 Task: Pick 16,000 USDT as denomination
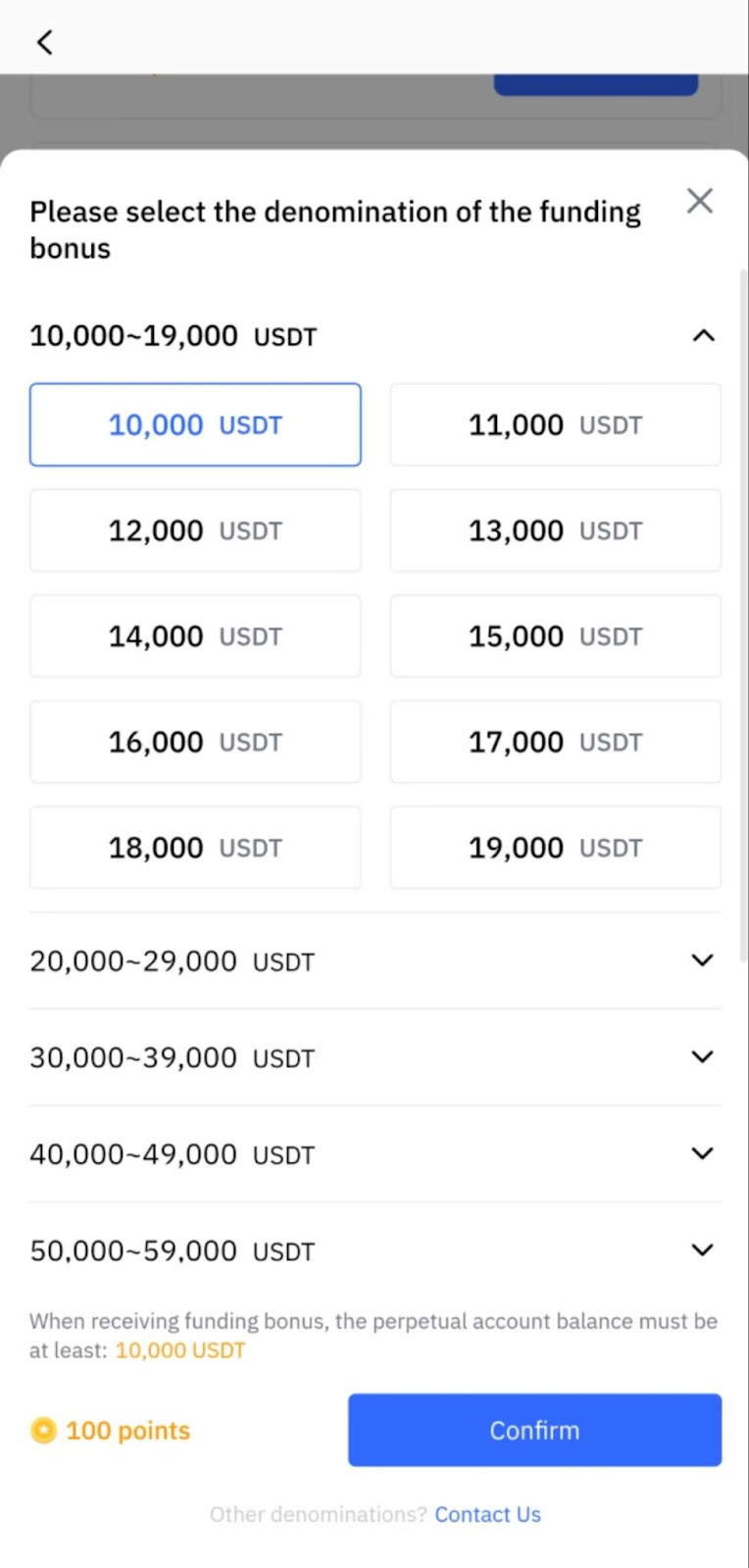tap(195, 742)
